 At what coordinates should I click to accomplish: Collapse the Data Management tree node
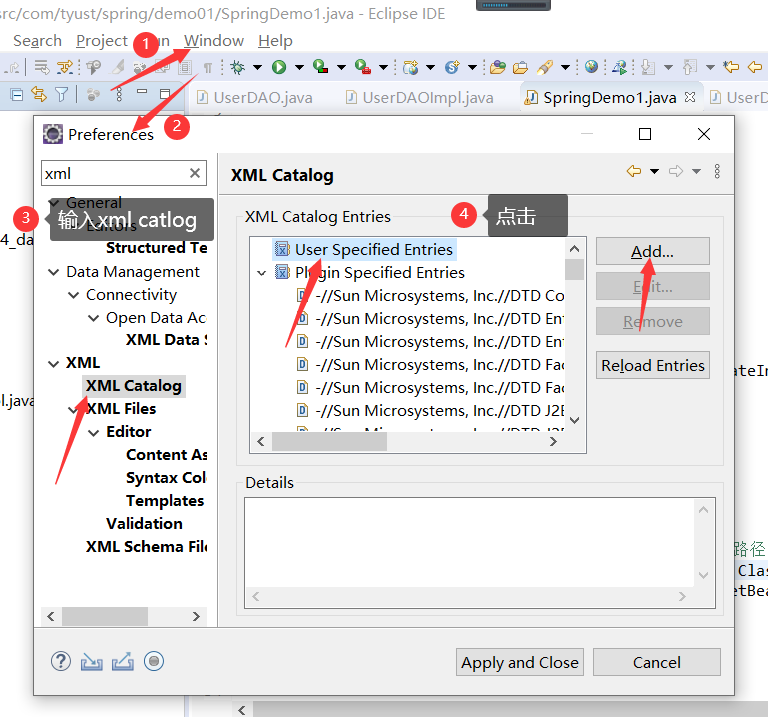(53, 272)
